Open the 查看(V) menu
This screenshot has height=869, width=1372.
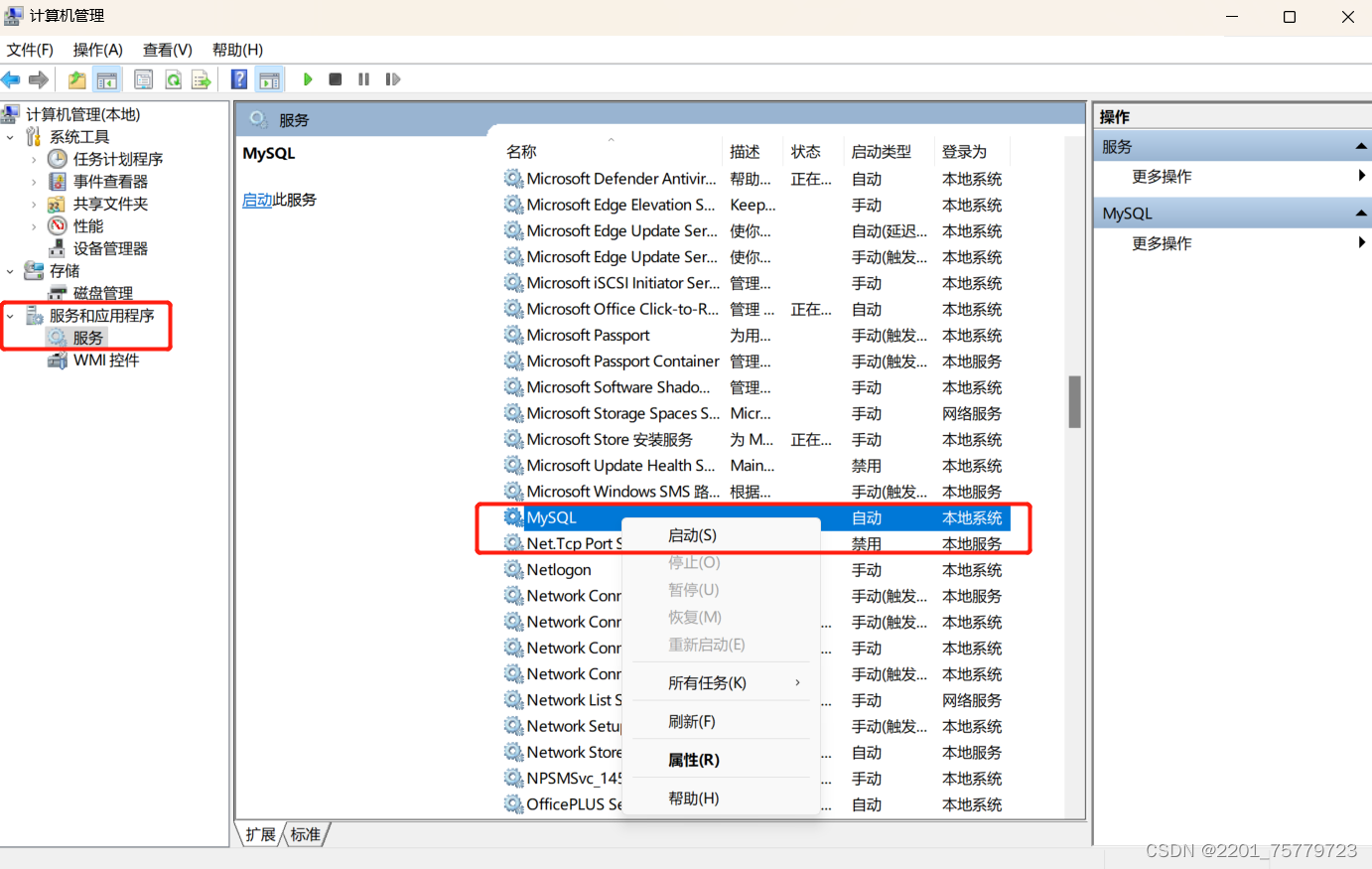[x=166, y=49]
